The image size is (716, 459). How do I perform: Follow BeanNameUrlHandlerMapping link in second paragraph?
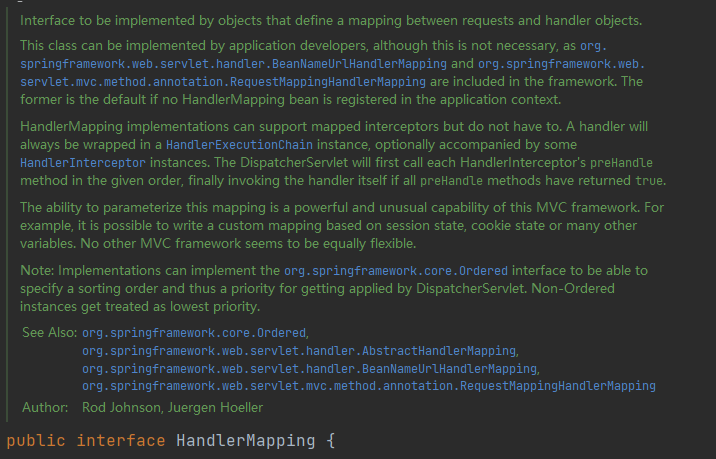click(233, 64)
